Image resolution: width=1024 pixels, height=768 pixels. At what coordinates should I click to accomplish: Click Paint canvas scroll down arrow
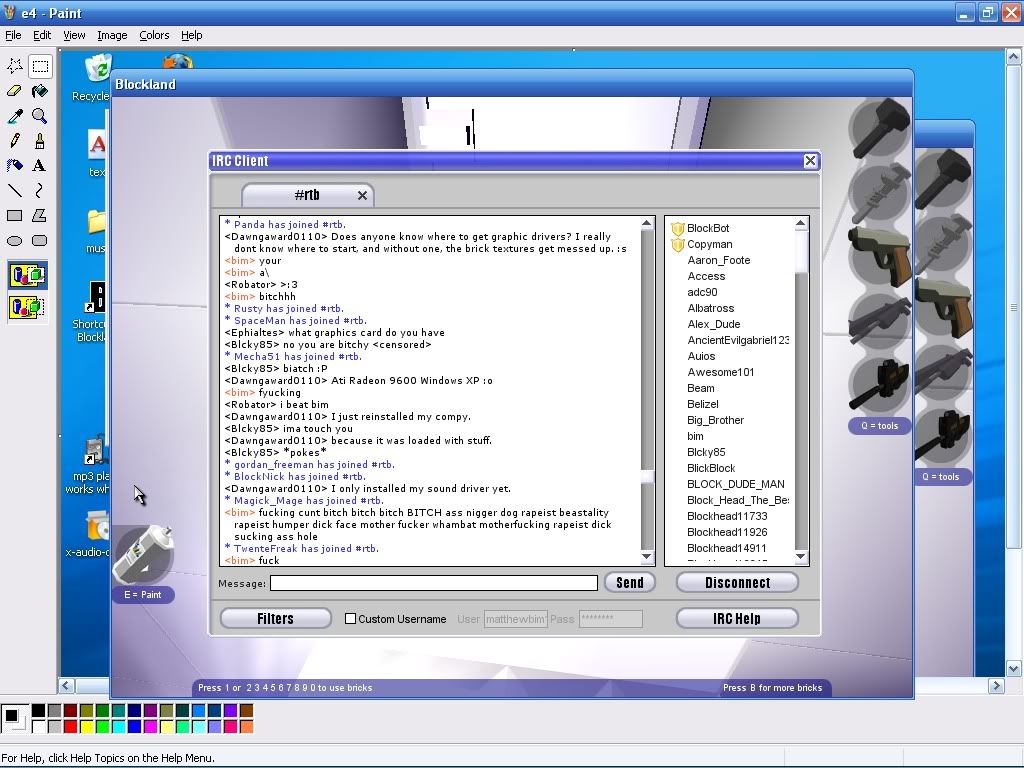point(1014,668)
